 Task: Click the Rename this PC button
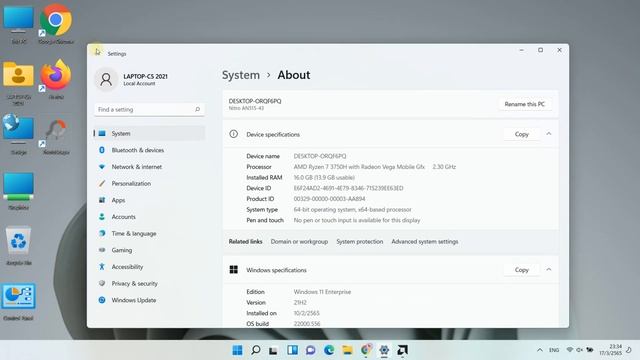pos(524,104)
